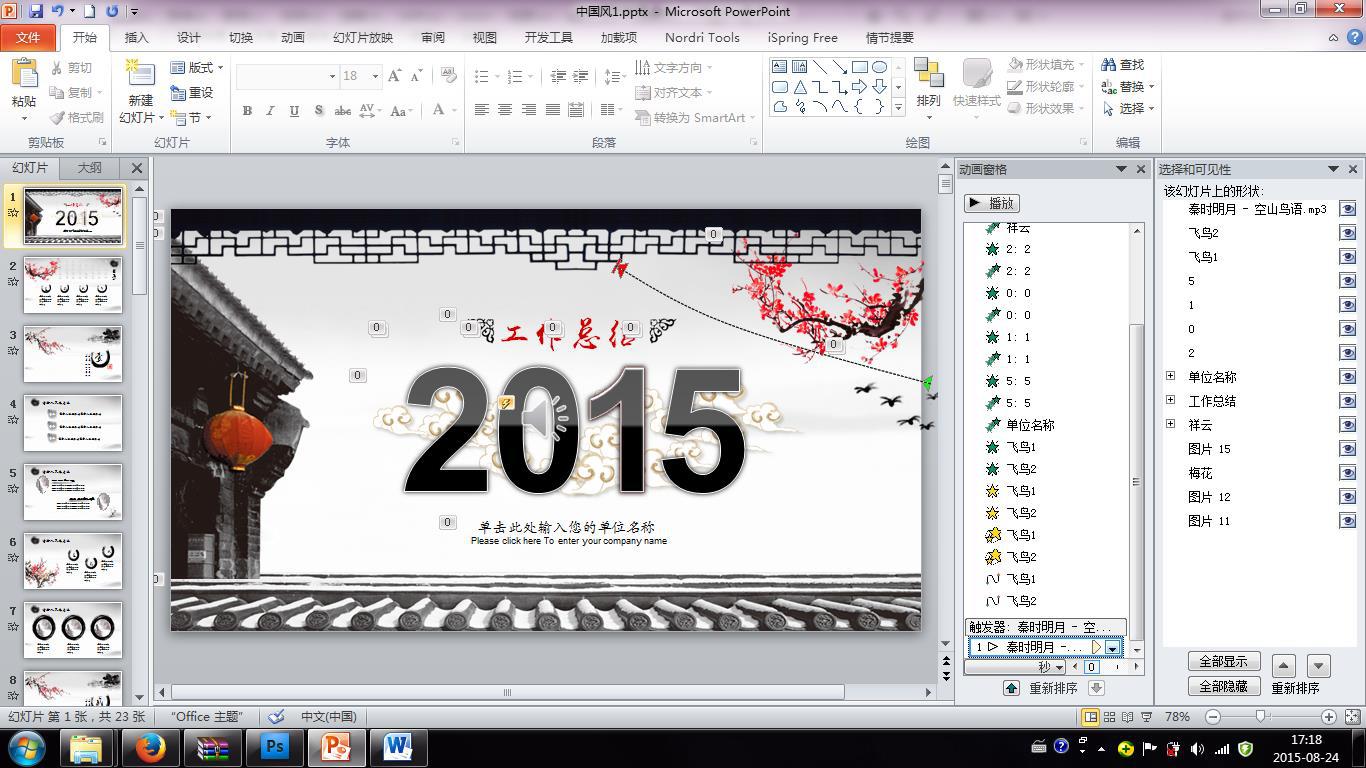Toggle visibility of 图片 15
Viewport: 1366px width, 768px height.
1347,449
